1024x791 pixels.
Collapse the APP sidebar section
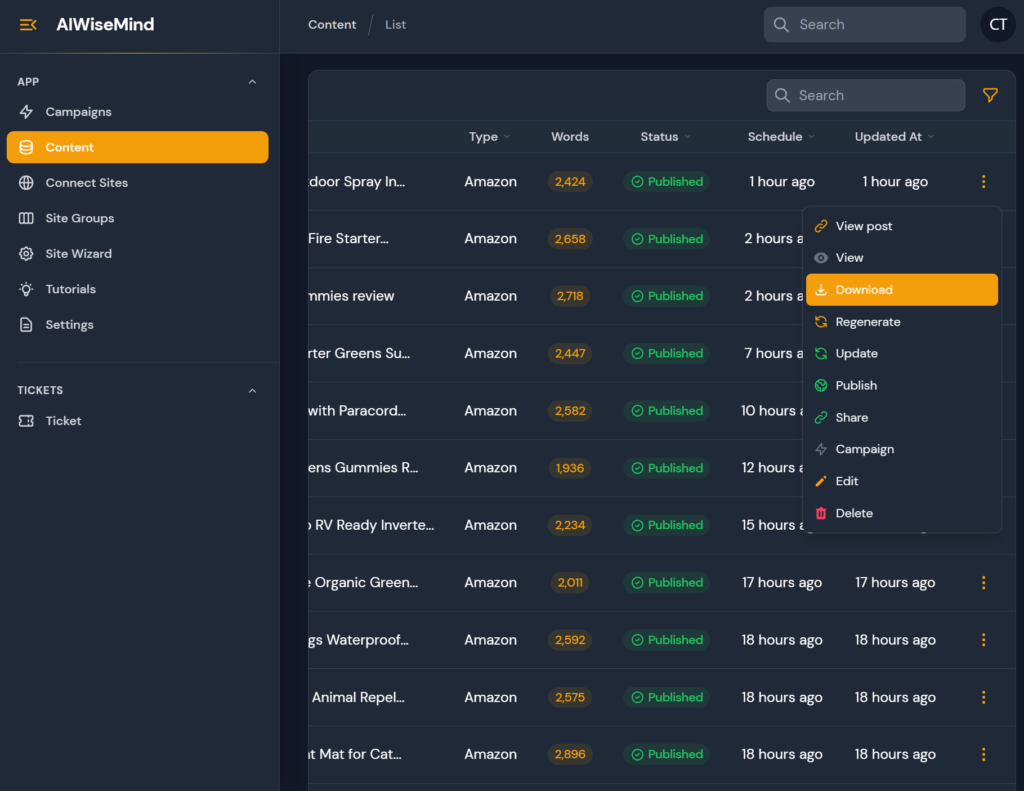point(252,82)
